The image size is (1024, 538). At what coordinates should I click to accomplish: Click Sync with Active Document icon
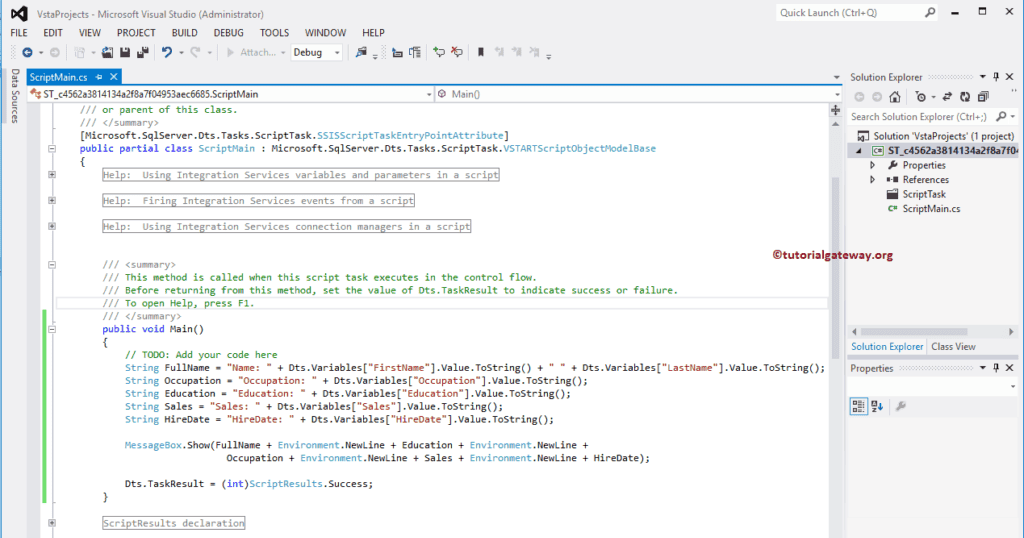pos(947,97)
